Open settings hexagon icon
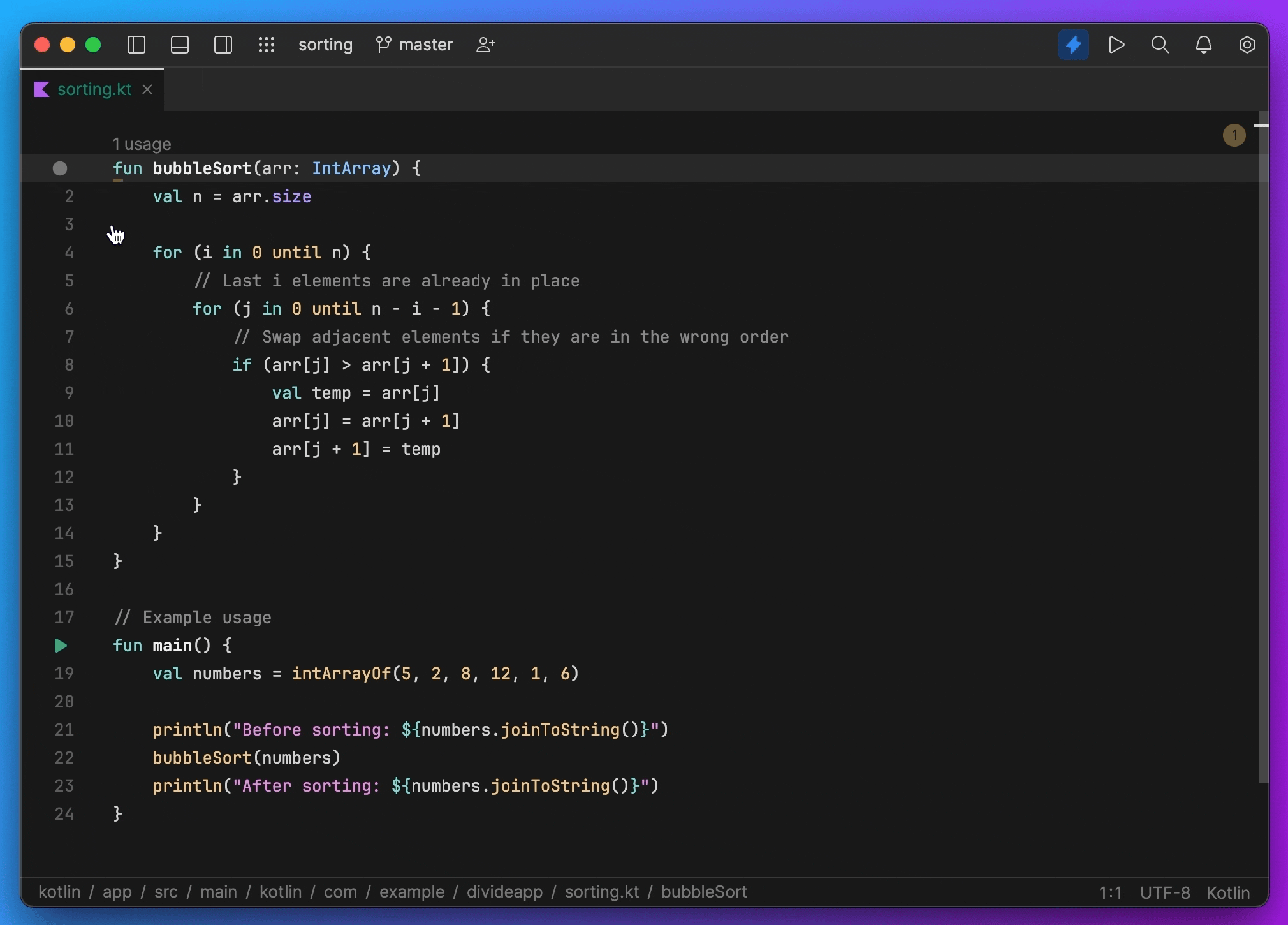The height and width of the screenshot is (925, 1288). pyautogui.click(x=1247, y=45)
